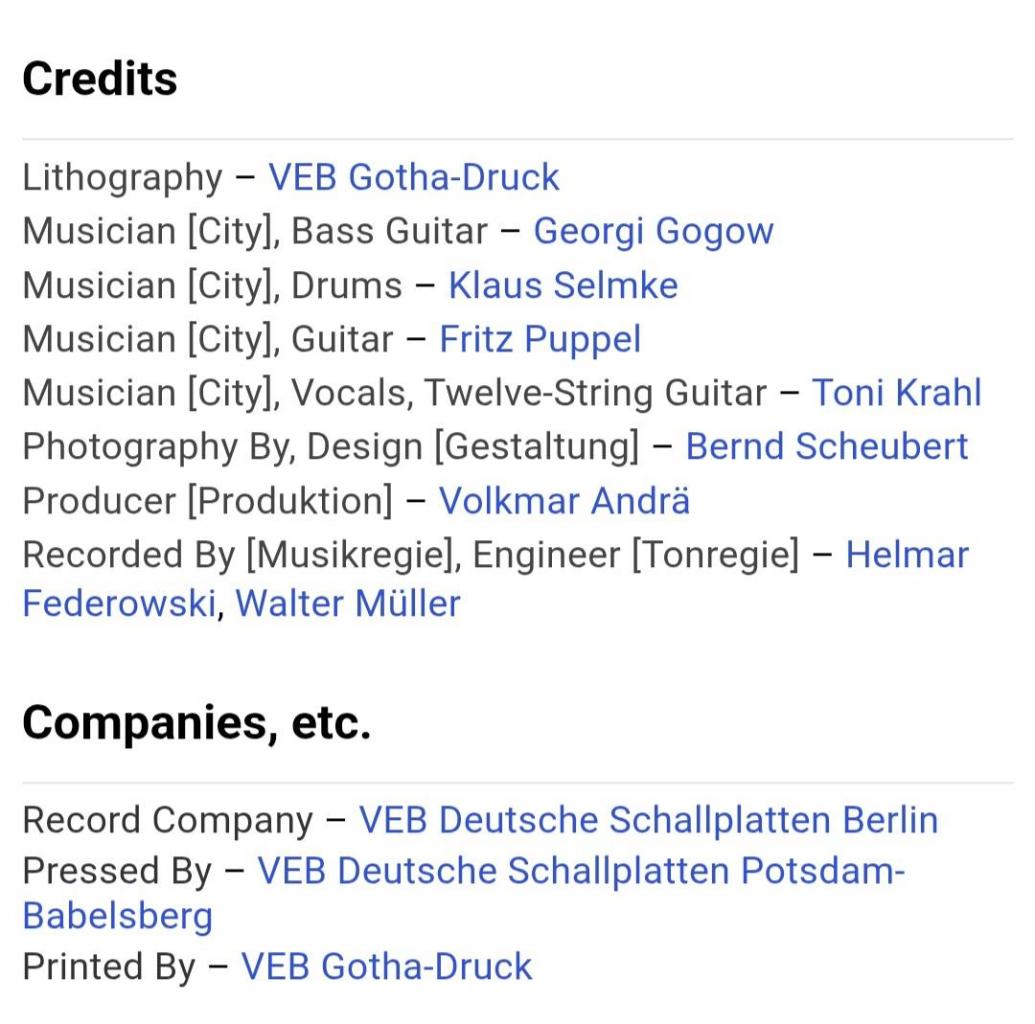Image resolution: width=1035 pixels, height=1024 pixels.
Task: Click the Record Company label text
Action: [x=167, y=821]
